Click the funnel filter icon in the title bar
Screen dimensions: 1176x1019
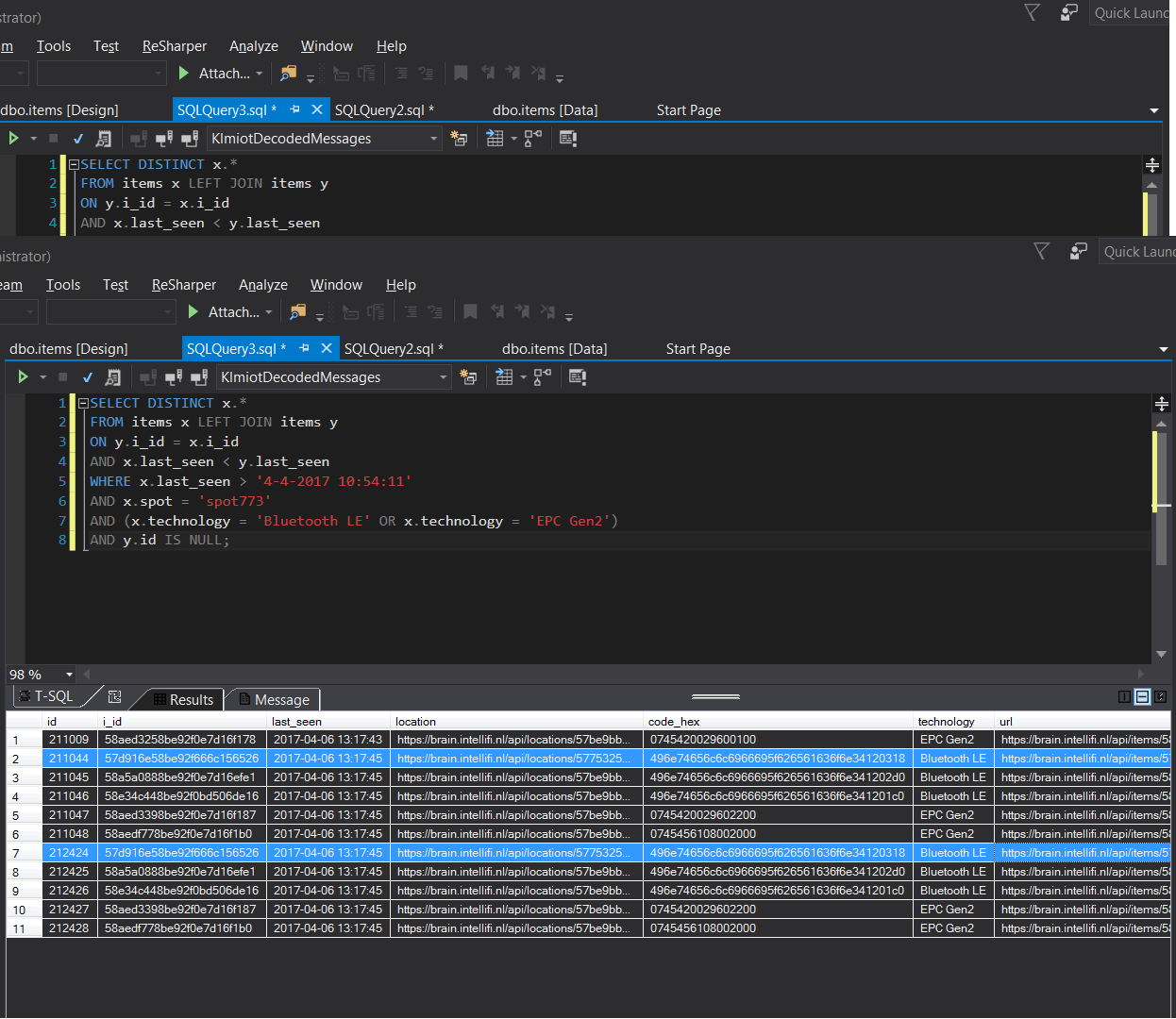tap(1041, 251)
